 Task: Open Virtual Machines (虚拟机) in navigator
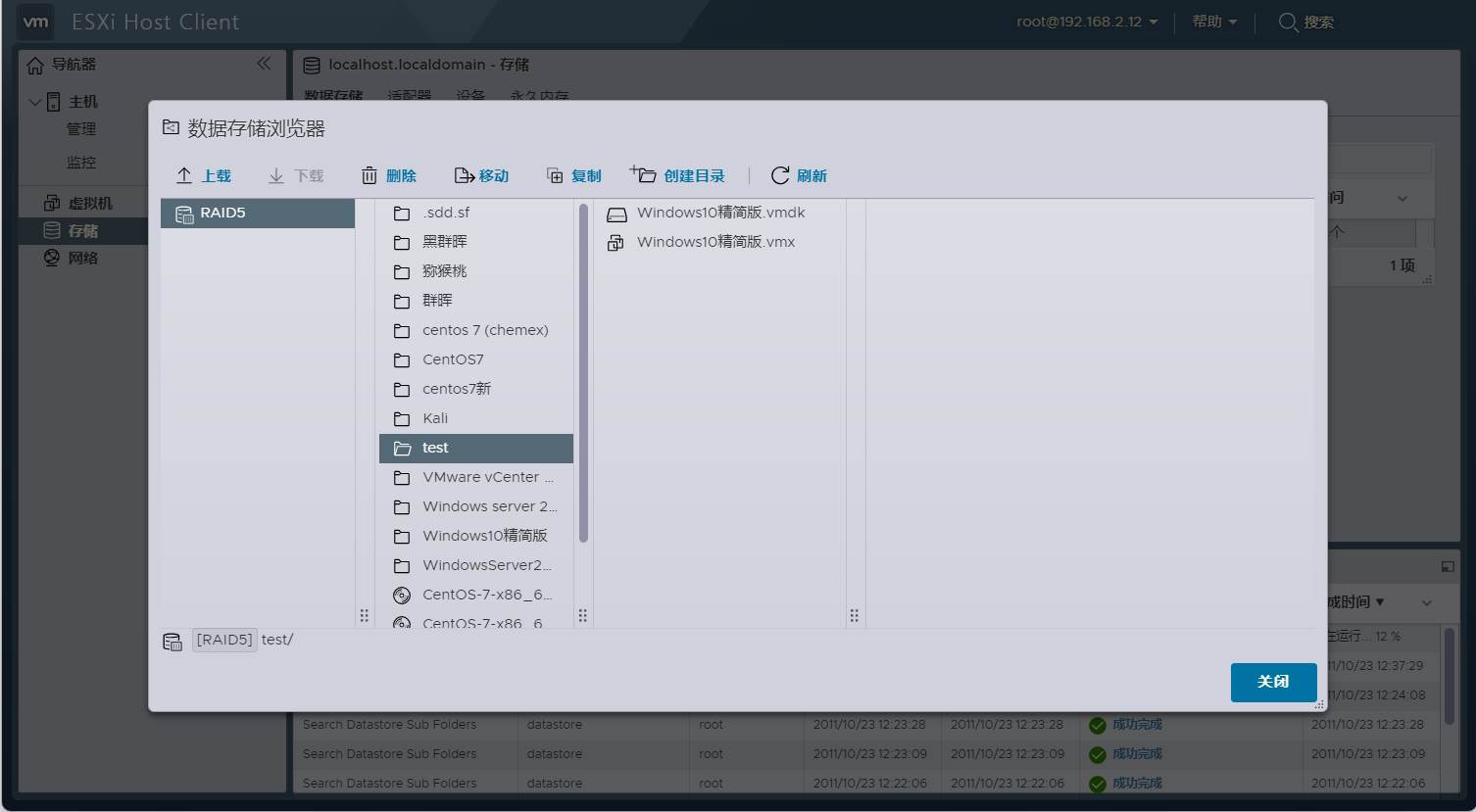coord(89,203)
